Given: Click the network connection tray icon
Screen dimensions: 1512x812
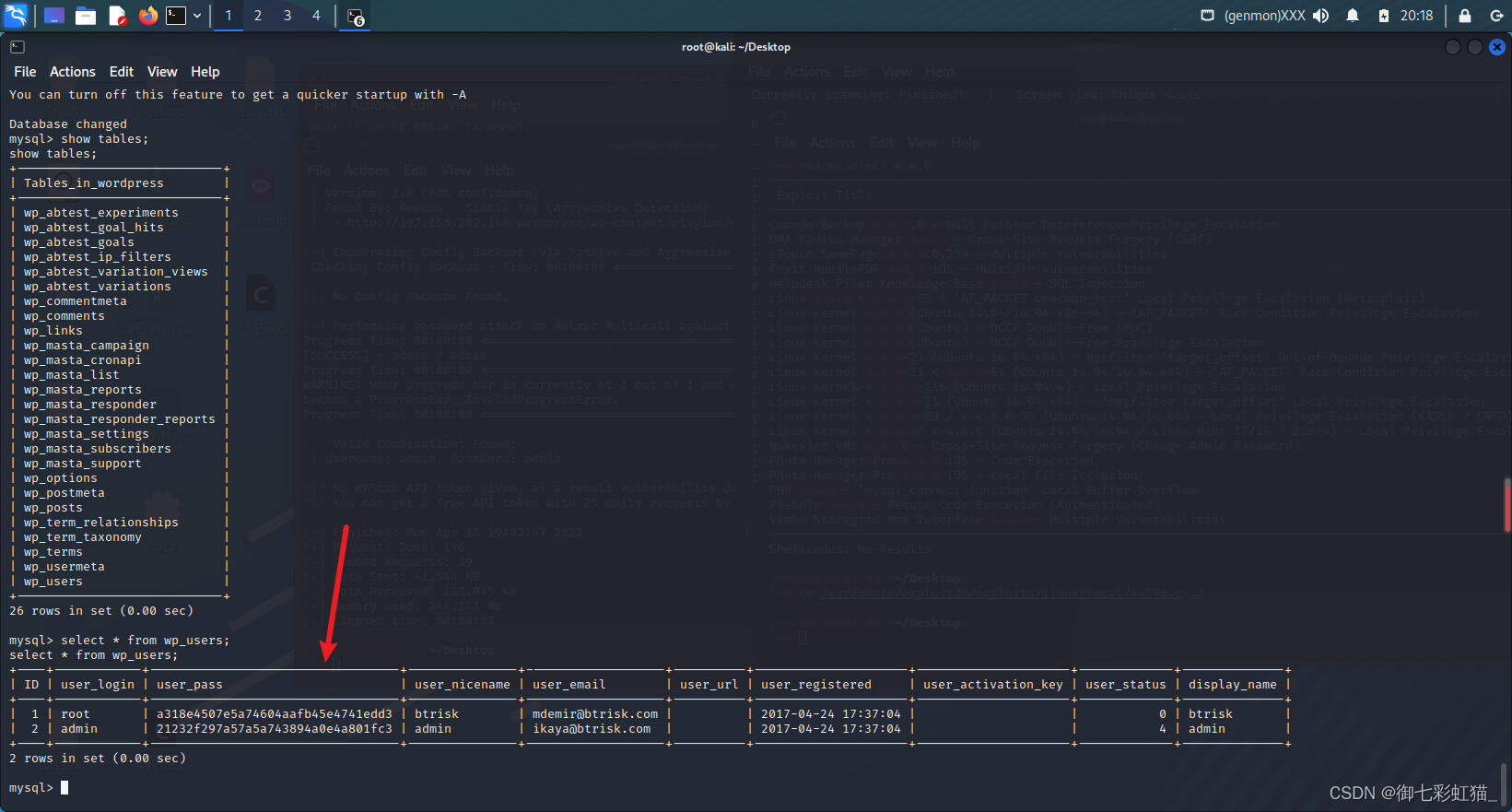Looking at the screenshot, I should [1207, 16].
